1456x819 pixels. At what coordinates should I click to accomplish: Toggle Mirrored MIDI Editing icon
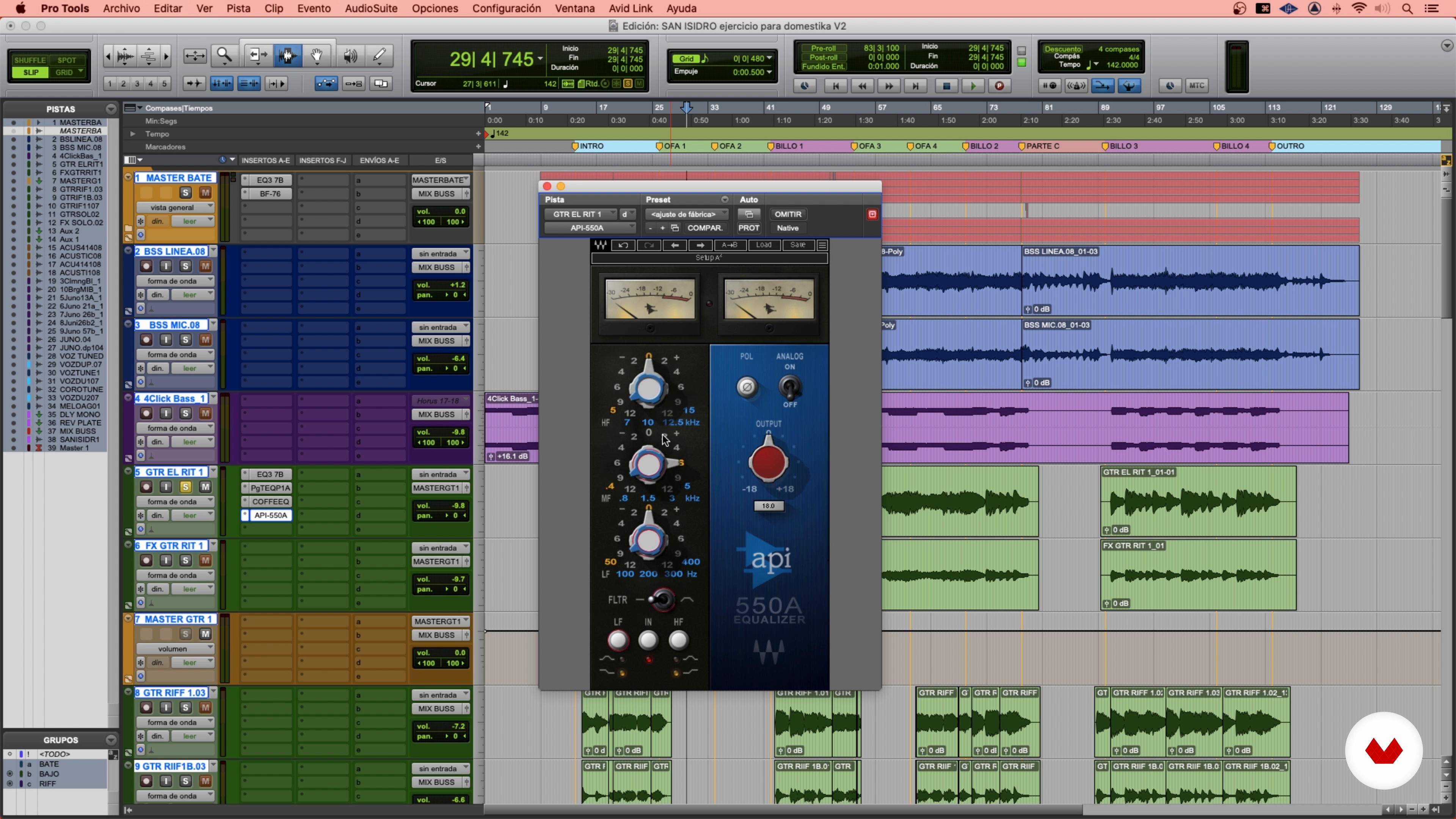click(x=354, y=84)
